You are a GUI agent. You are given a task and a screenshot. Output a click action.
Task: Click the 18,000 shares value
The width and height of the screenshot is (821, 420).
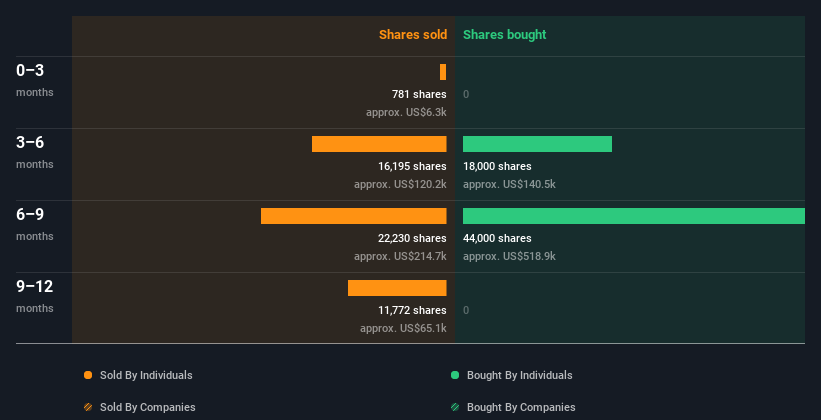pos(497,166)
